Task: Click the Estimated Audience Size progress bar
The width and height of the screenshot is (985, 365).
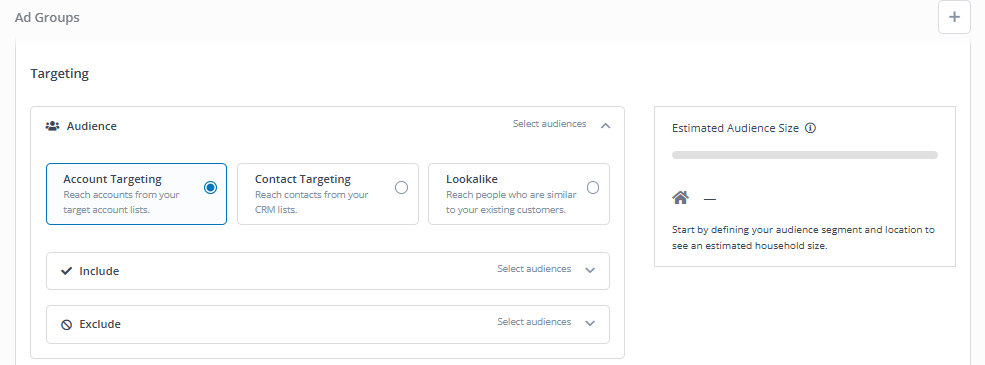Action: 805,155
